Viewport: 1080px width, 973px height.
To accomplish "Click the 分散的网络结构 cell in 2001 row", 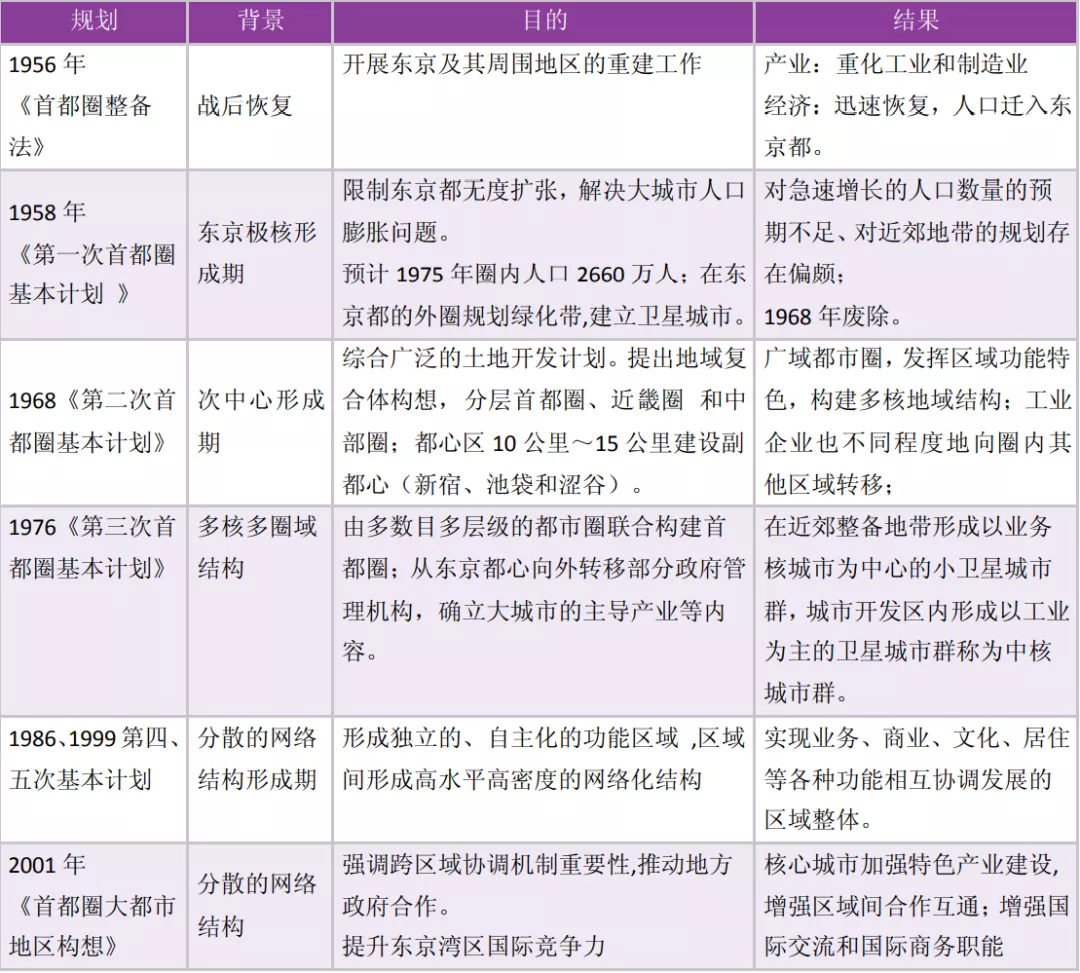I will [260, 906].
